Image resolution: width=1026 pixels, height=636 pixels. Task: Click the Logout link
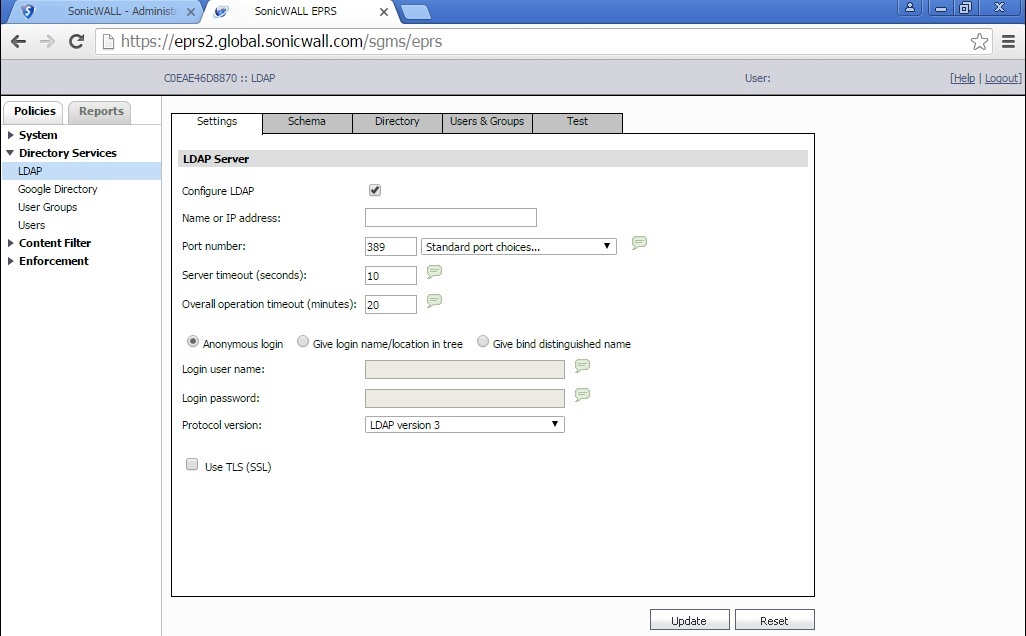(x=1002, y=78)
